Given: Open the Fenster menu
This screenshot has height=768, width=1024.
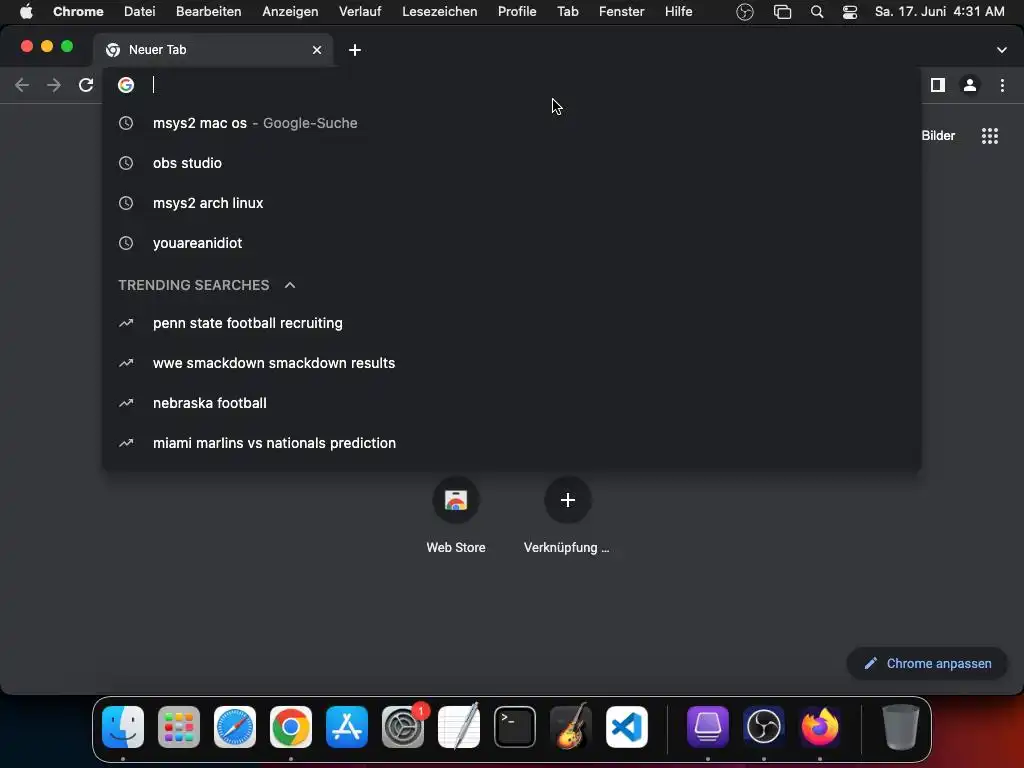Looking at the screenshot, I should pyautogui.click(x=621, y=11).
